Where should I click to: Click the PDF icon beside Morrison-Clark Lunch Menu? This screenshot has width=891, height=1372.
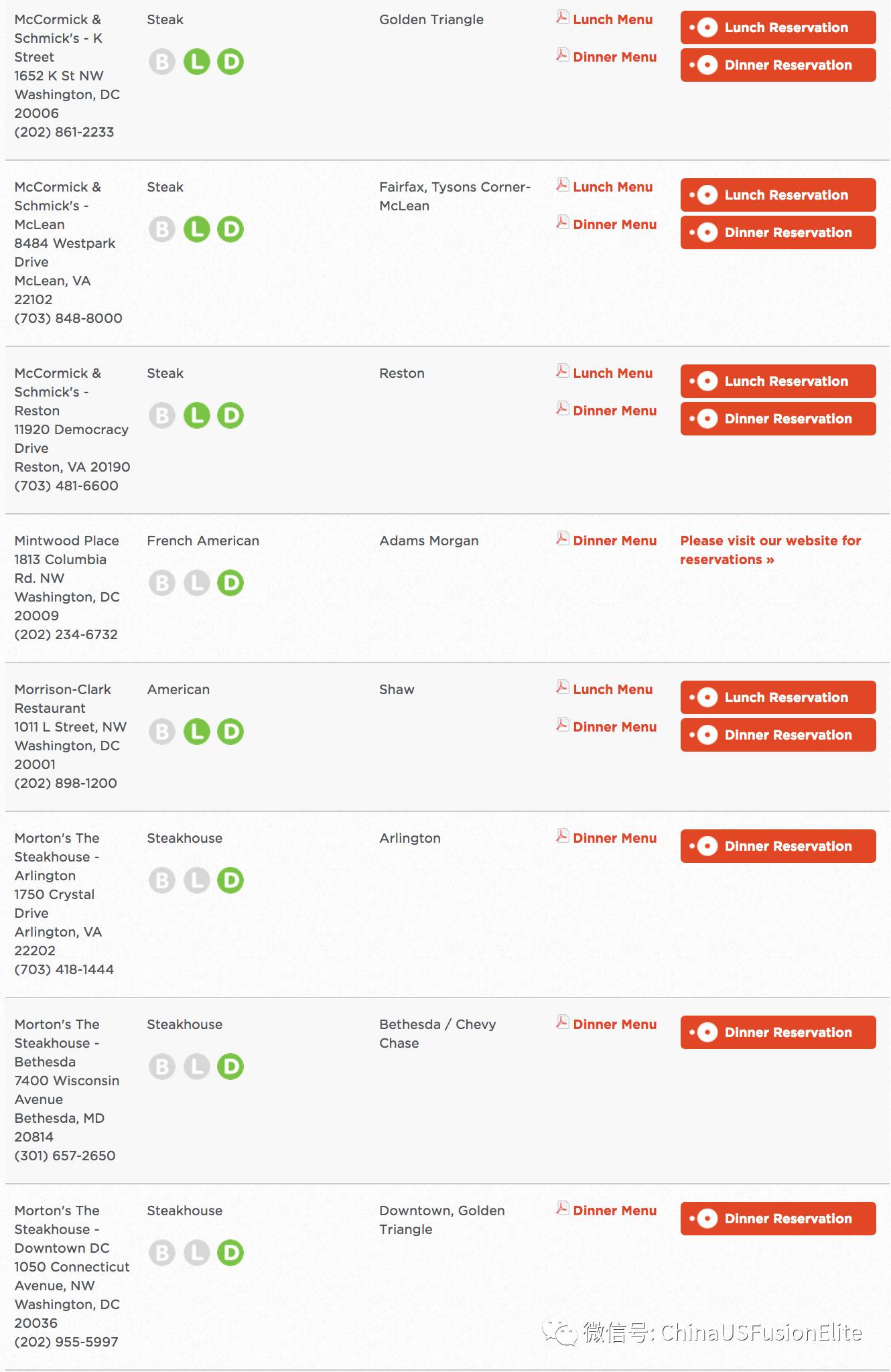pyautogui.click(x=563, y=687)
